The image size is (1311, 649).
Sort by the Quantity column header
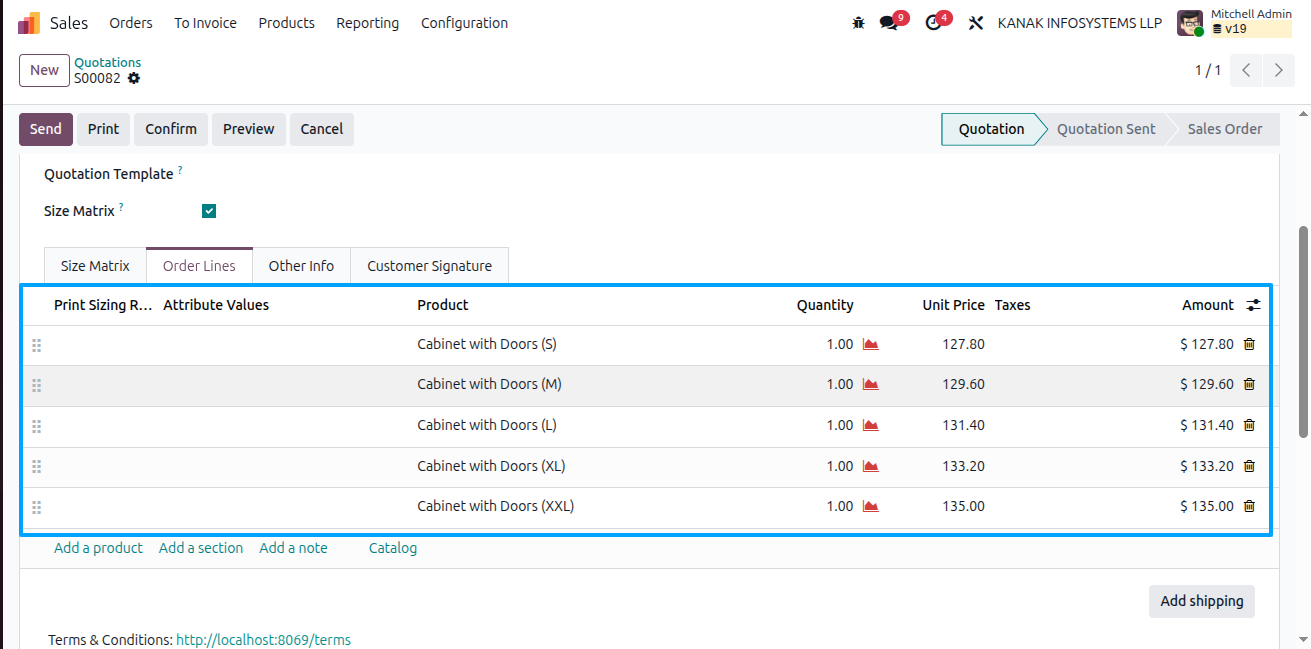825,305
